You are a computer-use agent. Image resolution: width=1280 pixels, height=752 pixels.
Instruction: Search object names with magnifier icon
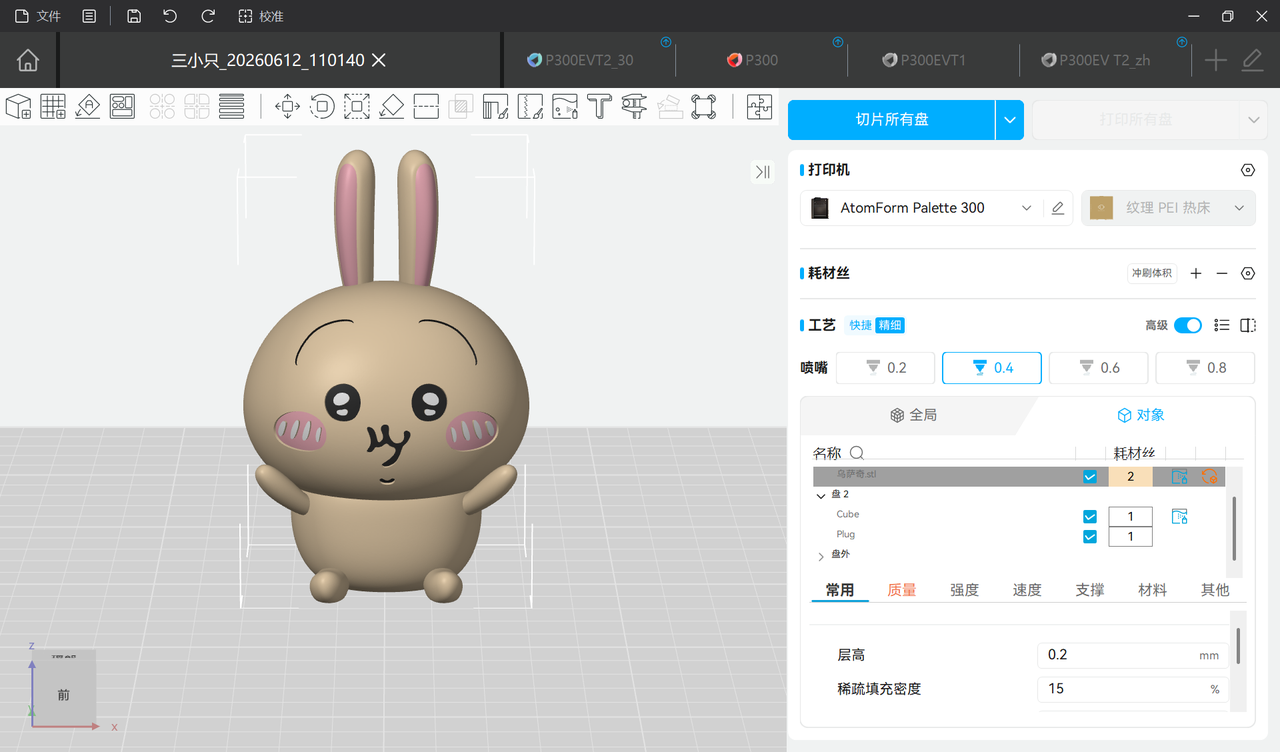857,453
